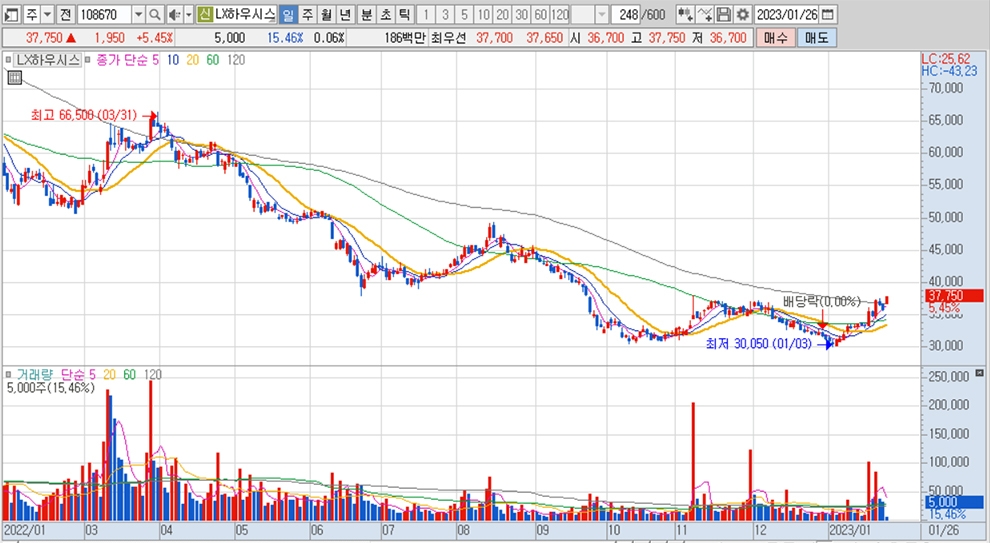Choose the 5 interval button

pos(465,14)
